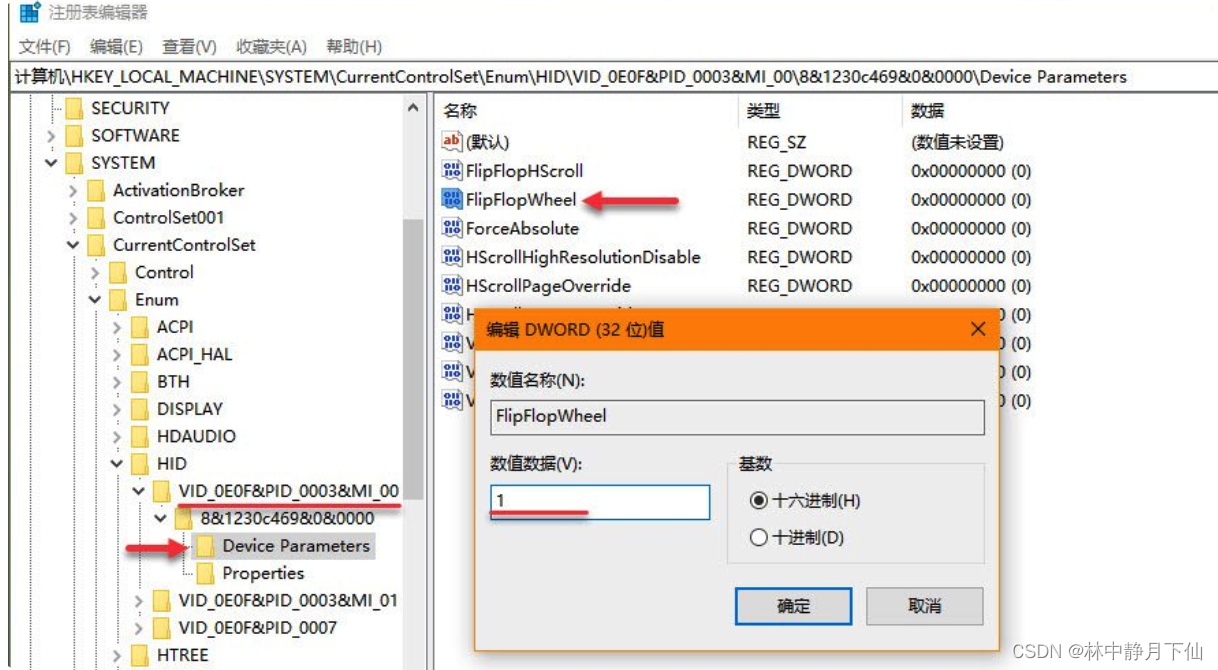
Task: Click the 数值名称 FlipFlopWheel field
Action: pyautogui.click(x=737, y=415)
